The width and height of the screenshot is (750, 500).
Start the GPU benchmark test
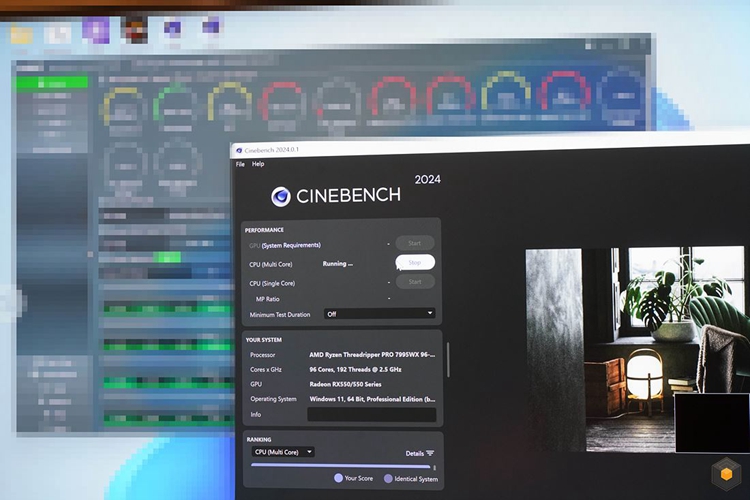click(x=414, y=243)
